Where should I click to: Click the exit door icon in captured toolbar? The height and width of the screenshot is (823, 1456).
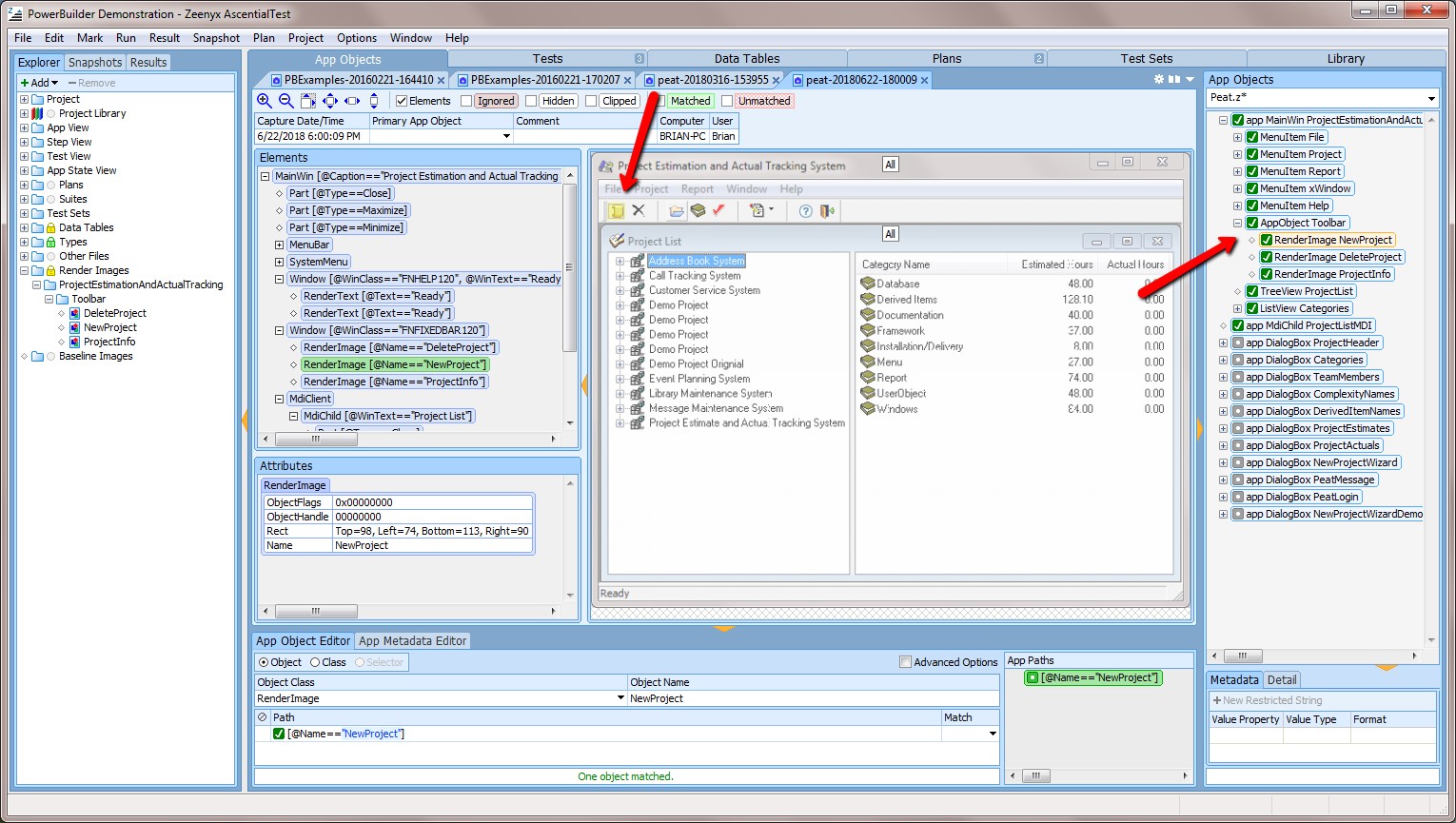point(827,210)
